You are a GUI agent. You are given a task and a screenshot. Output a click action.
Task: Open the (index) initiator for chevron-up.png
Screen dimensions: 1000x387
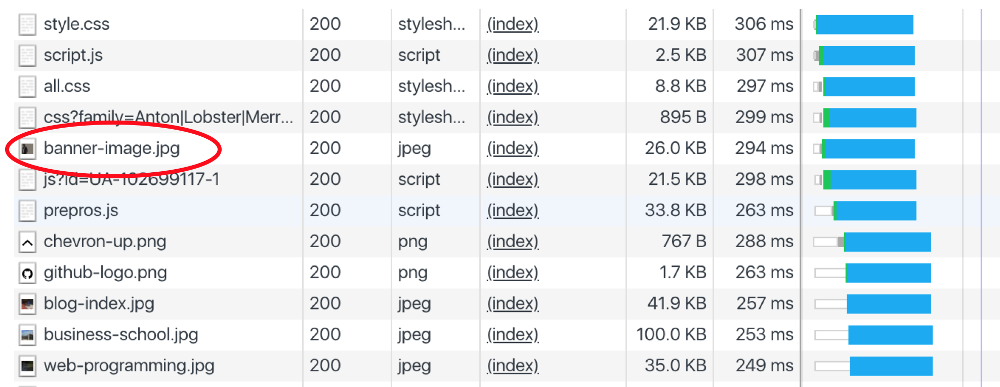click(513, 242)
